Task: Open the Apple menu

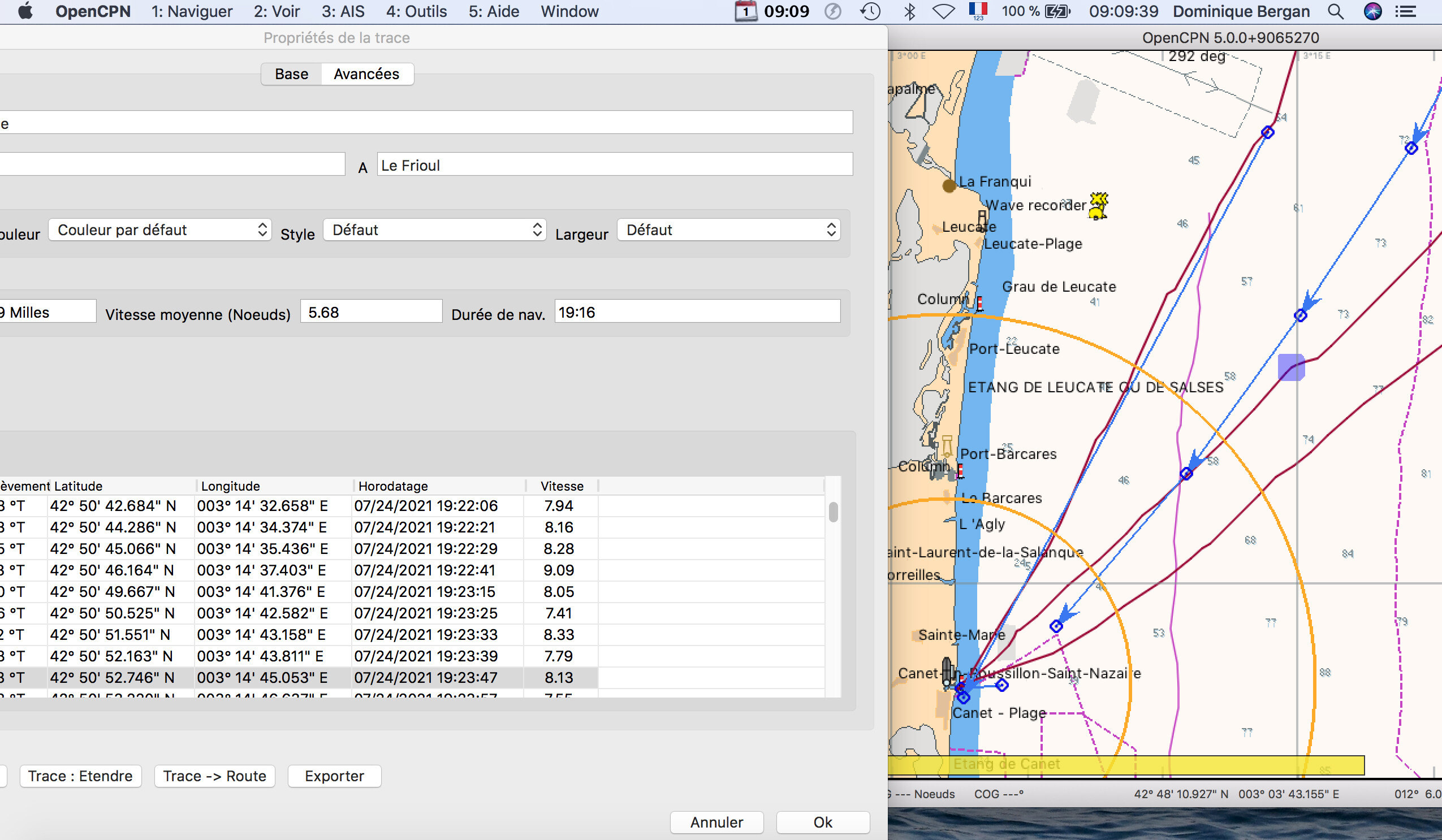Action: pyautogui.click(x=25, y=11)
